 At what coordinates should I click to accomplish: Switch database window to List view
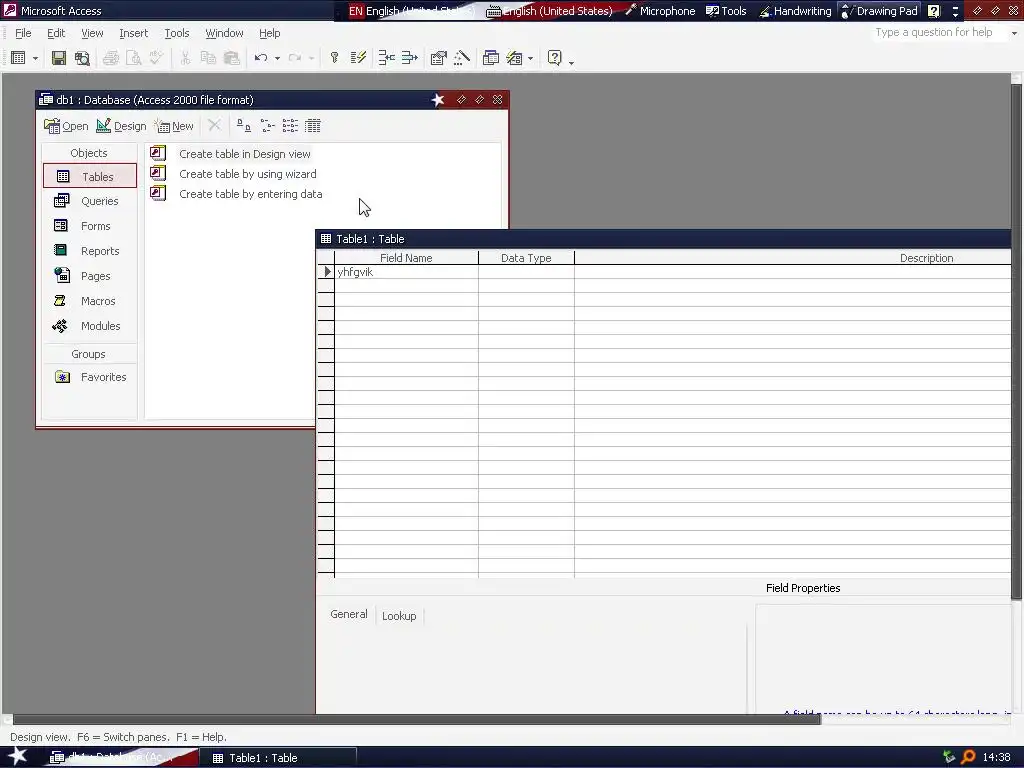(290, 125)
